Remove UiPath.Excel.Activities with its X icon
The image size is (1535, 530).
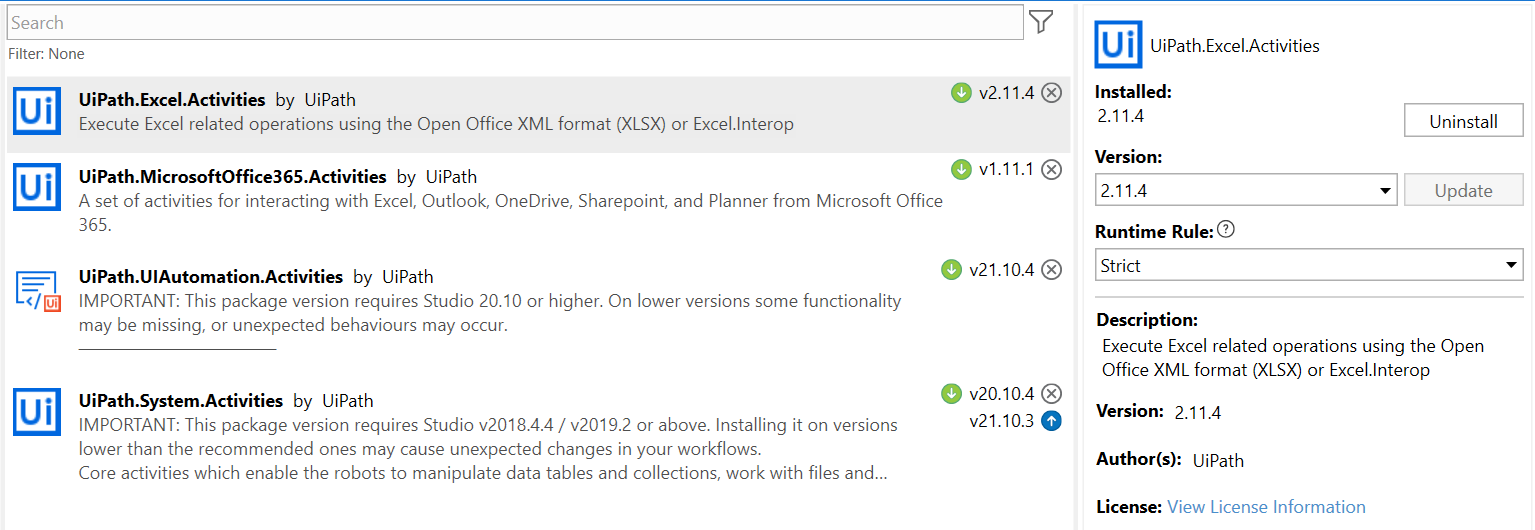point(1051,93)
